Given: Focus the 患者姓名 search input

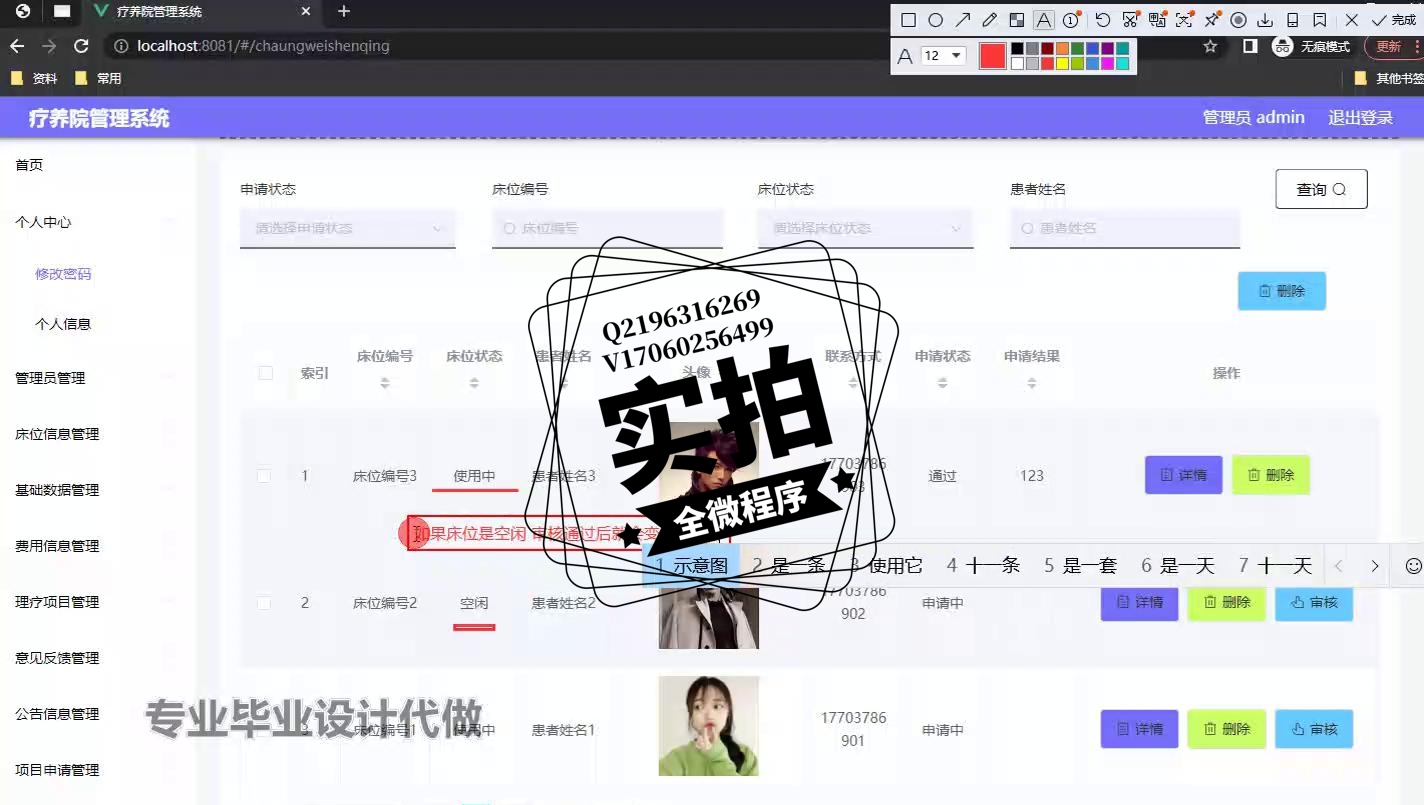Looking at the screenshot, I should 1125,228.
